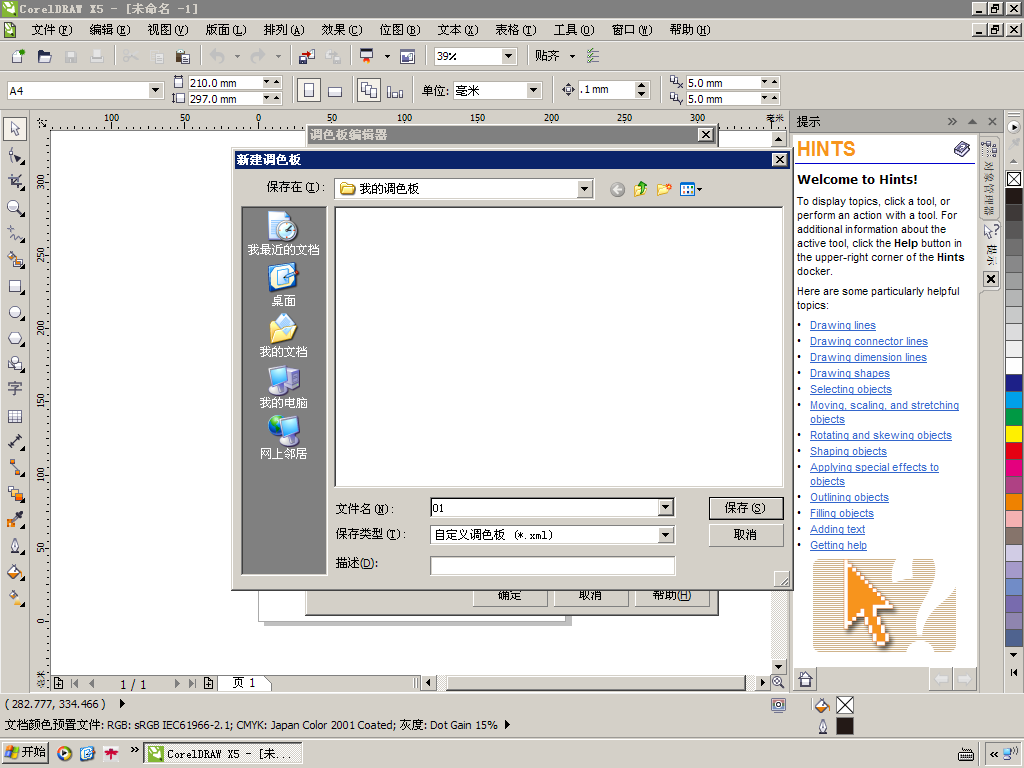Viewport: 1024px width, 768px height.
Task: Expand the 保存在 folder dropdown
Action: (x=584, y=189)
